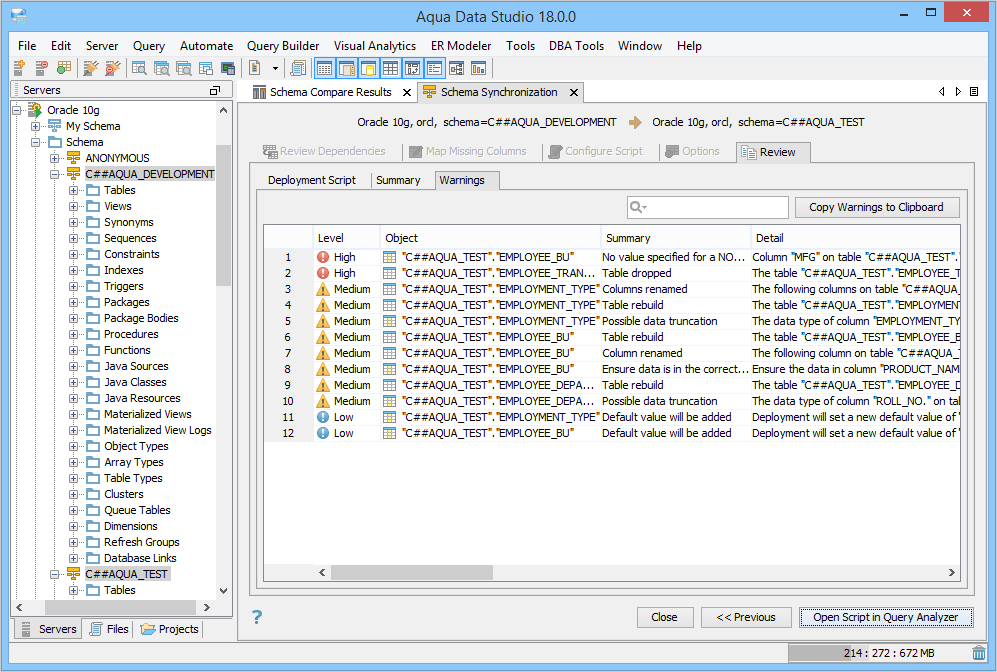Toggle the window-with-arrows toolbar button
997x672 pixels.
tap(413, 68)
